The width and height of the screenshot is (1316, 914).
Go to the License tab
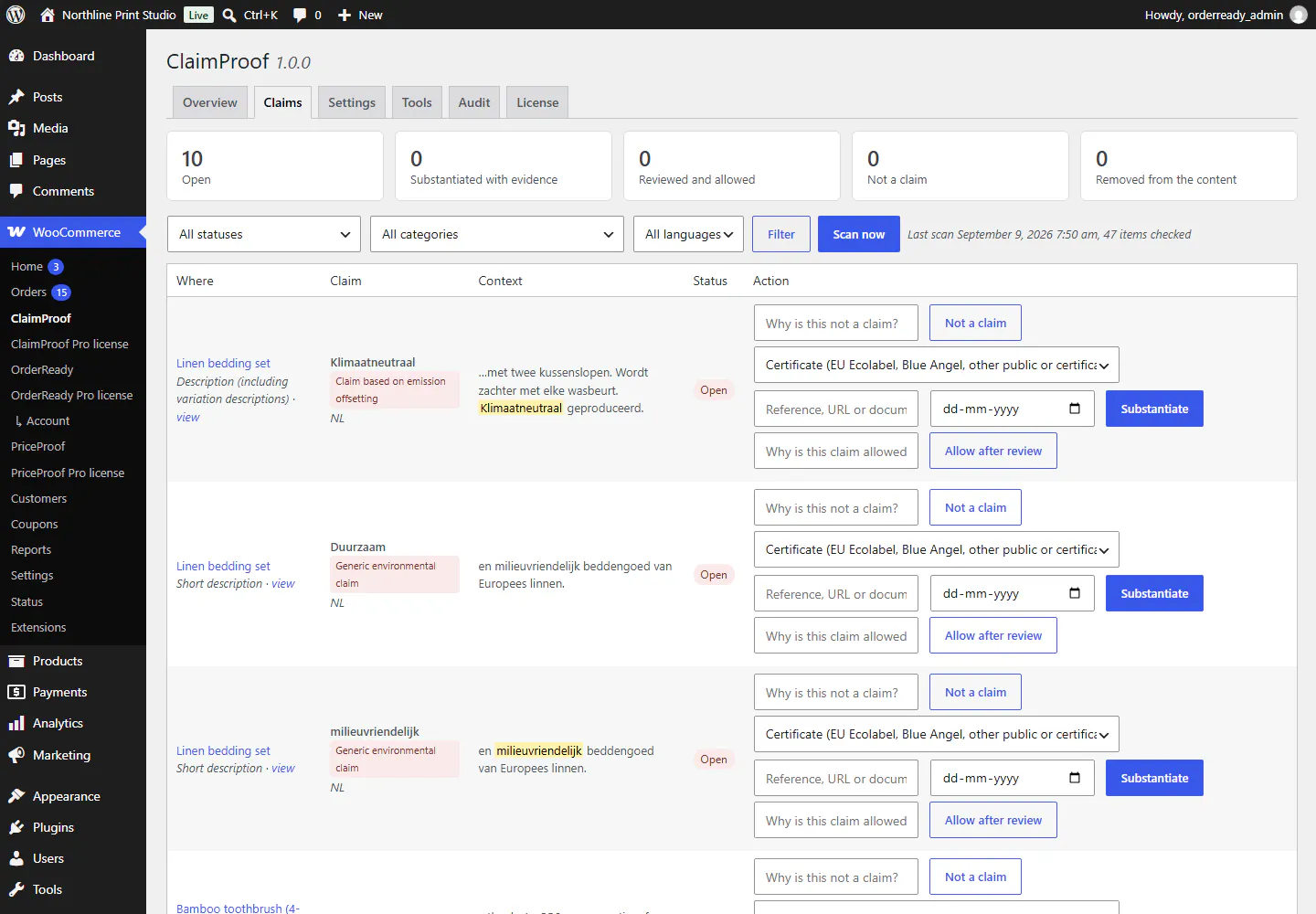537,102
